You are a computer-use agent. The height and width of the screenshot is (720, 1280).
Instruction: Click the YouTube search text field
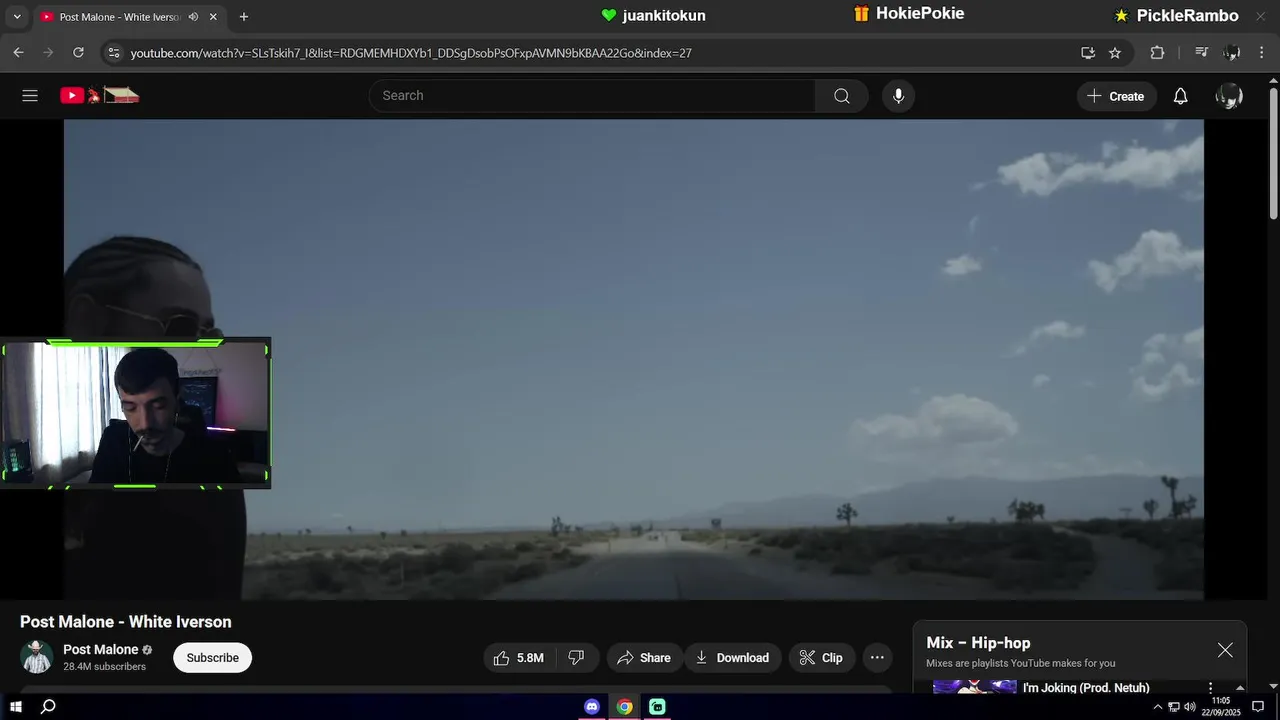592,96
